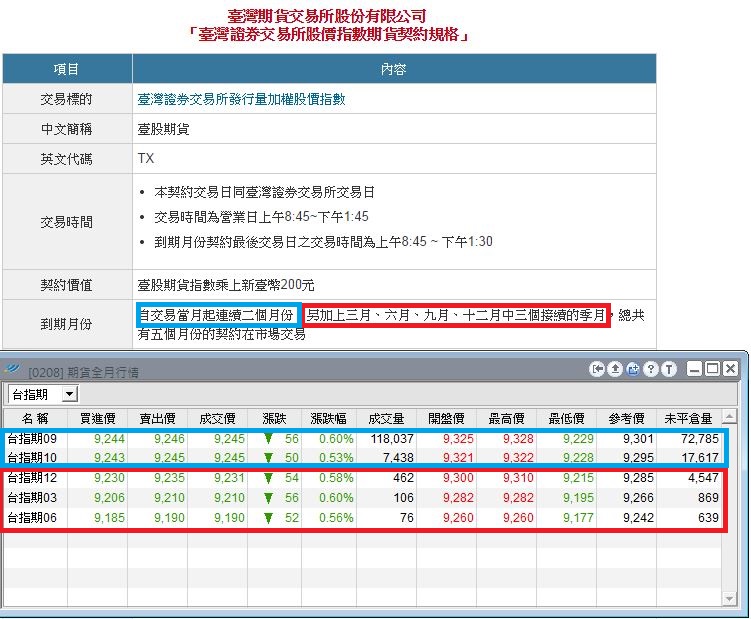Sort by the 成交價 column header
751x619 pixels.
pos(217,418)
